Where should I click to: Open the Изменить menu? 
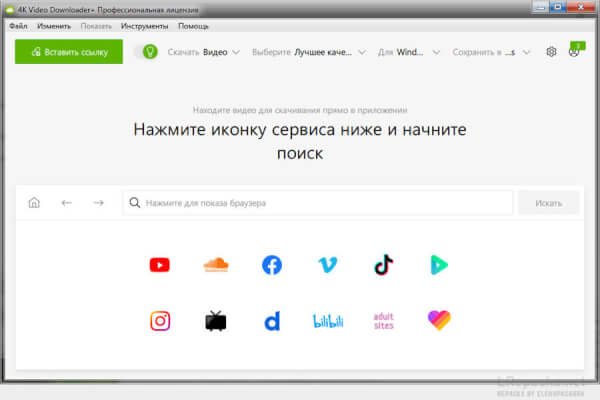pyautogui.click(x=54, y=26)
